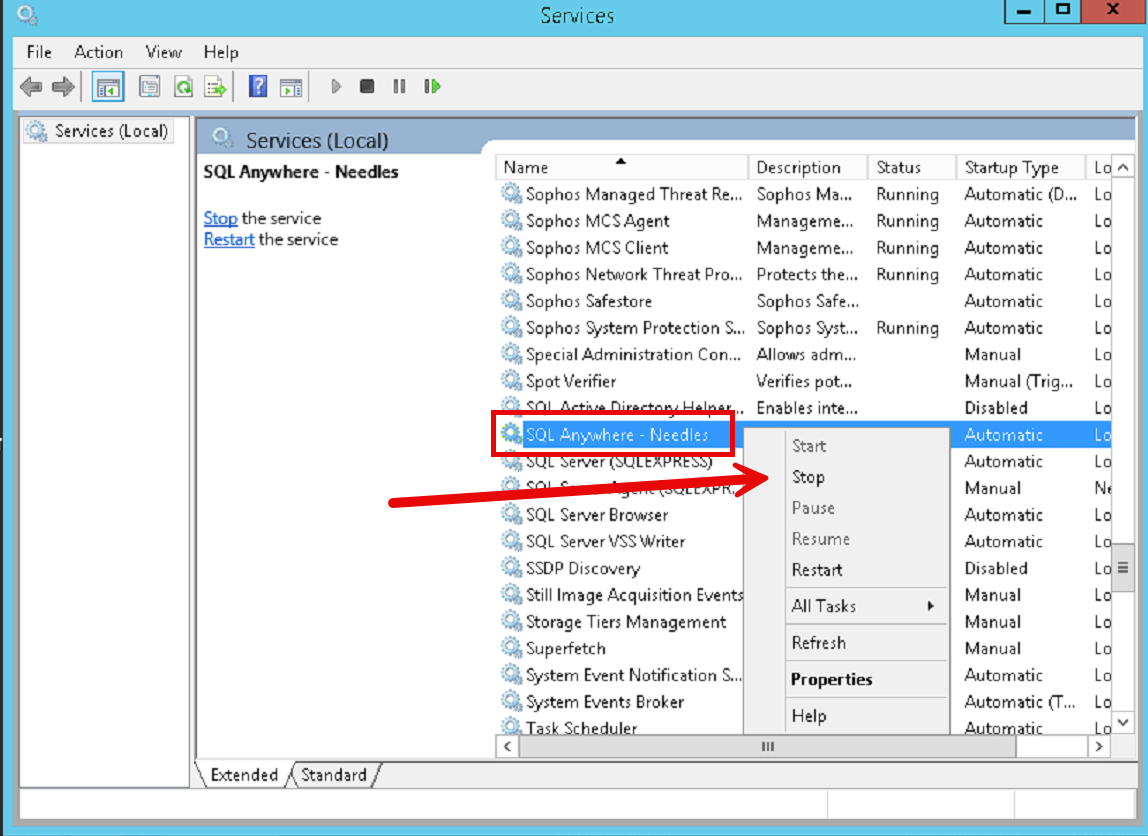Image resolution: width=1148 pixels, height=836 pixels.
Task: Click the Pause Service toolbar icon
Action: [399, 86]
